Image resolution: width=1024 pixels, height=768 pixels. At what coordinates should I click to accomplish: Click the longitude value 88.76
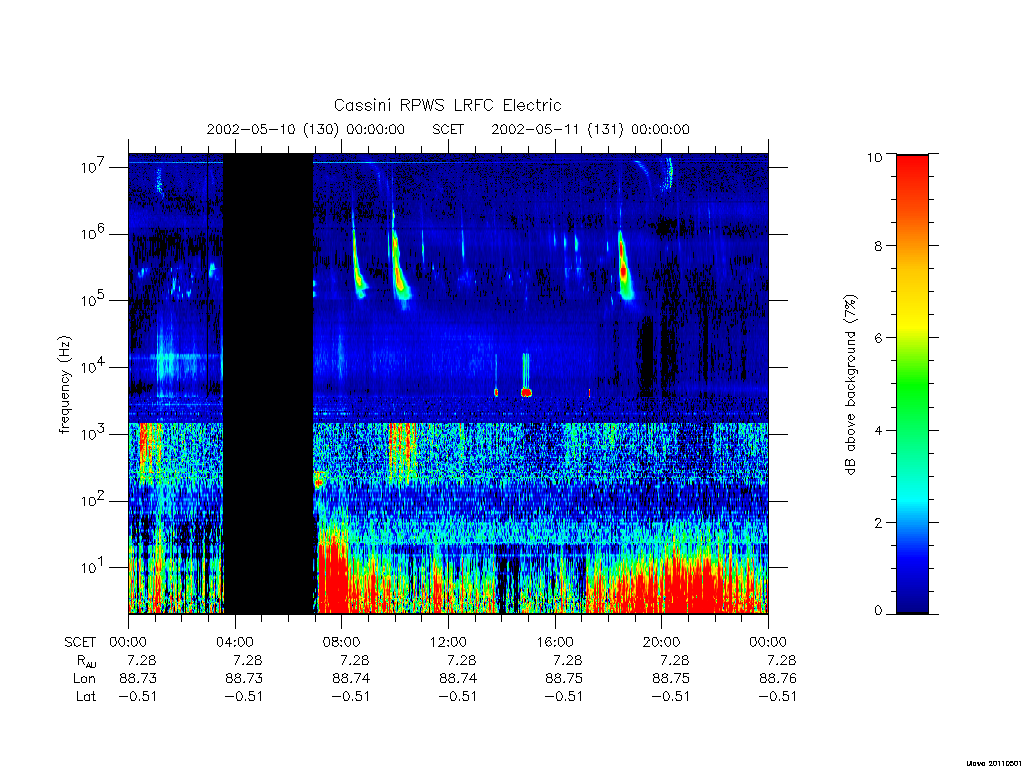778,679
